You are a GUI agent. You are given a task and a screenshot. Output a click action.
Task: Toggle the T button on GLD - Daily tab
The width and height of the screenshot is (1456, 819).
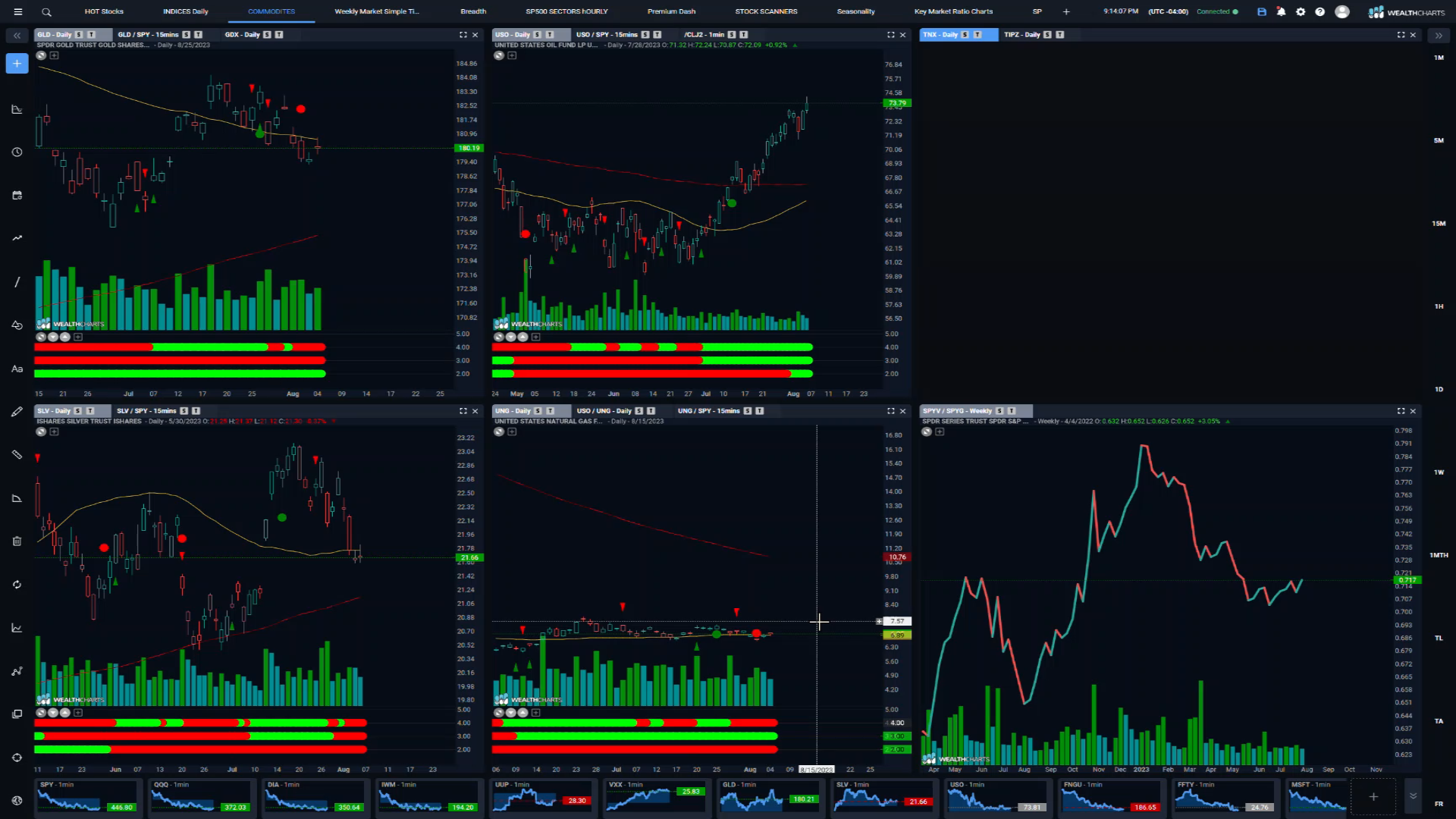tap(91, 35)
